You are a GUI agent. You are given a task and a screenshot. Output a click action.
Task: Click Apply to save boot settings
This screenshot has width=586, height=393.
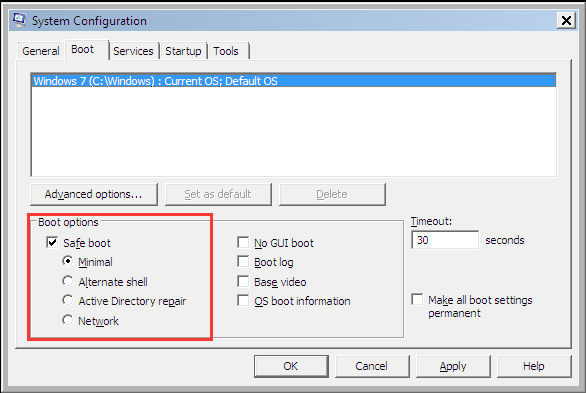453,366
